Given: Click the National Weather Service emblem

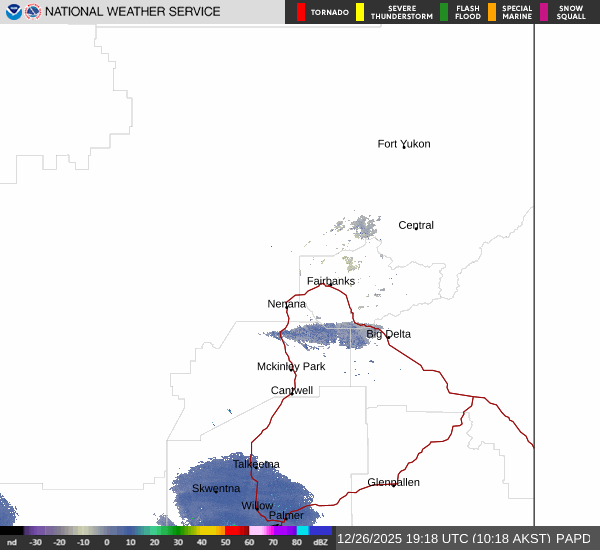Looking at the screenshot, I should click(x=34, y=12).
